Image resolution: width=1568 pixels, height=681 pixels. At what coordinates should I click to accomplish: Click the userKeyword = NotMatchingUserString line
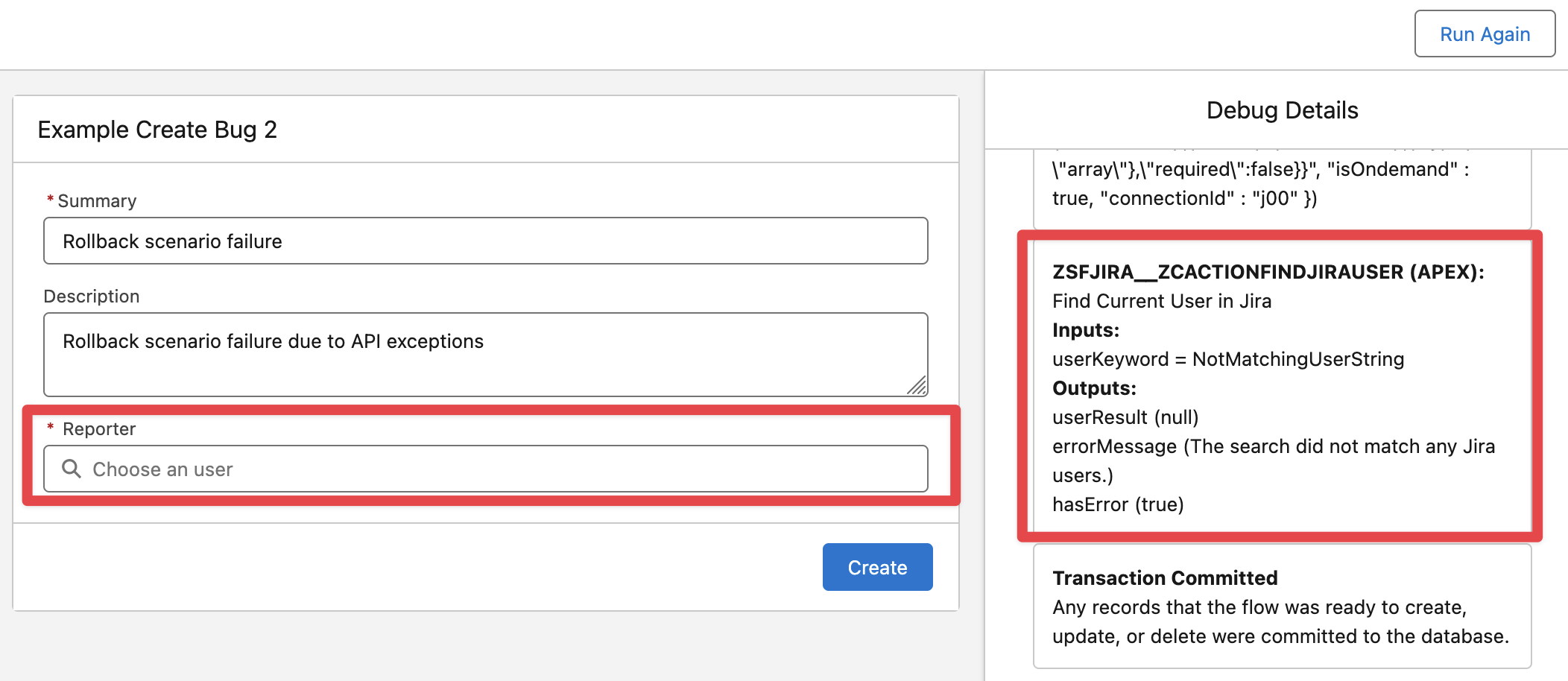(1227, 359)
